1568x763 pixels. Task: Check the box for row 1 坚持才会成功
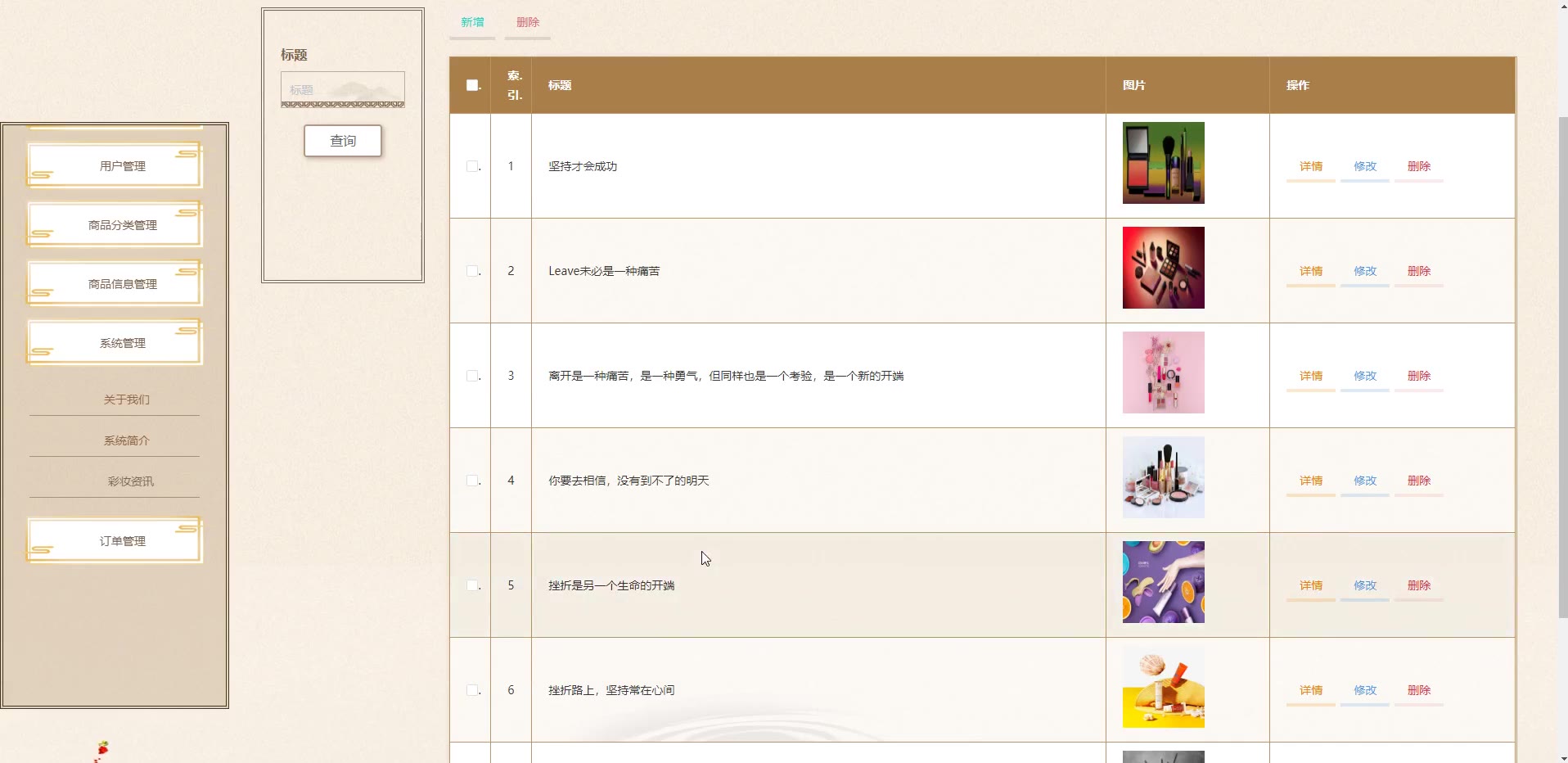pyautogui.click(x=472, y=166)
